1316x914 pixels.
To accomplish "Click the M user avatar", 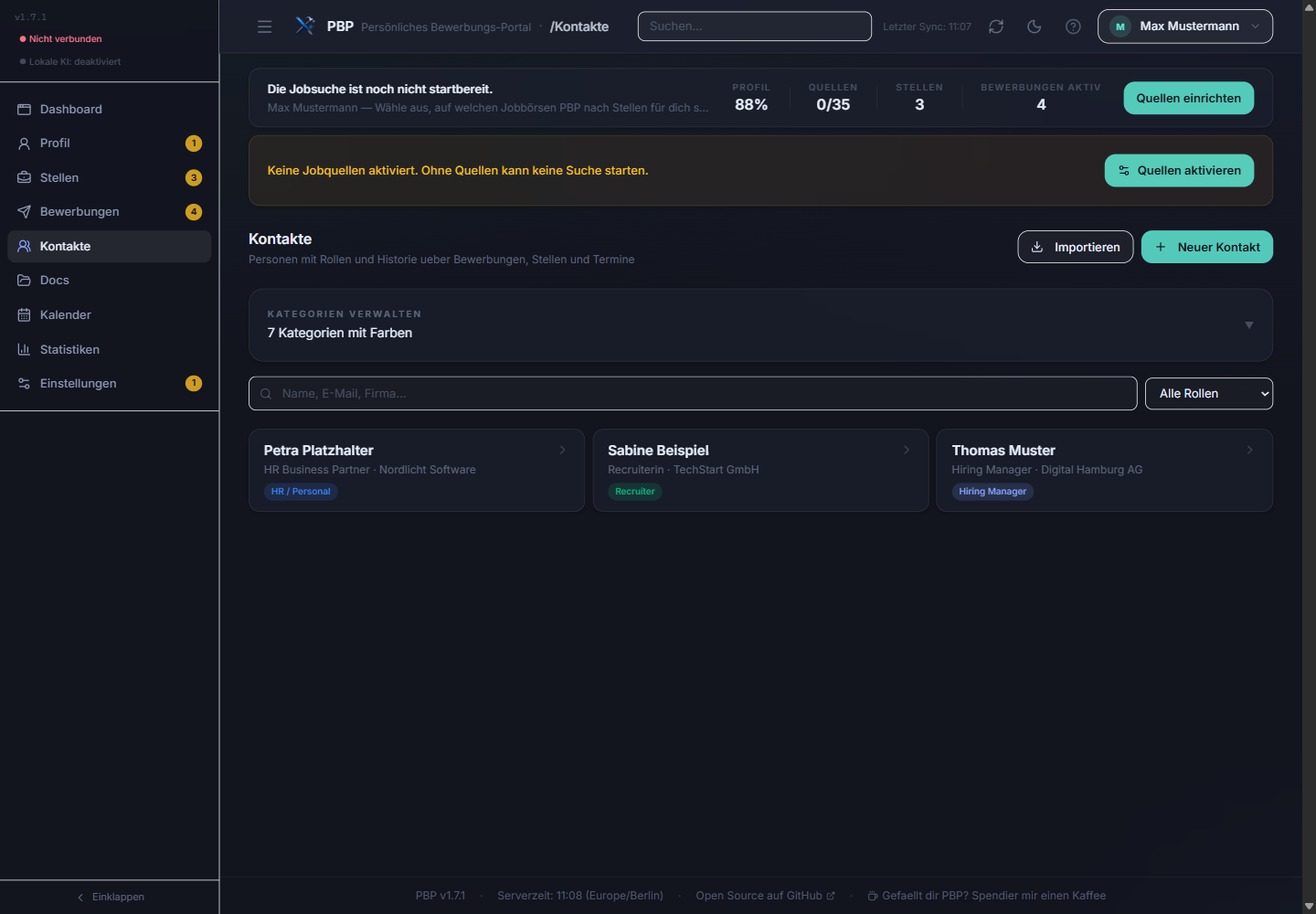I will coord(1120,27).
